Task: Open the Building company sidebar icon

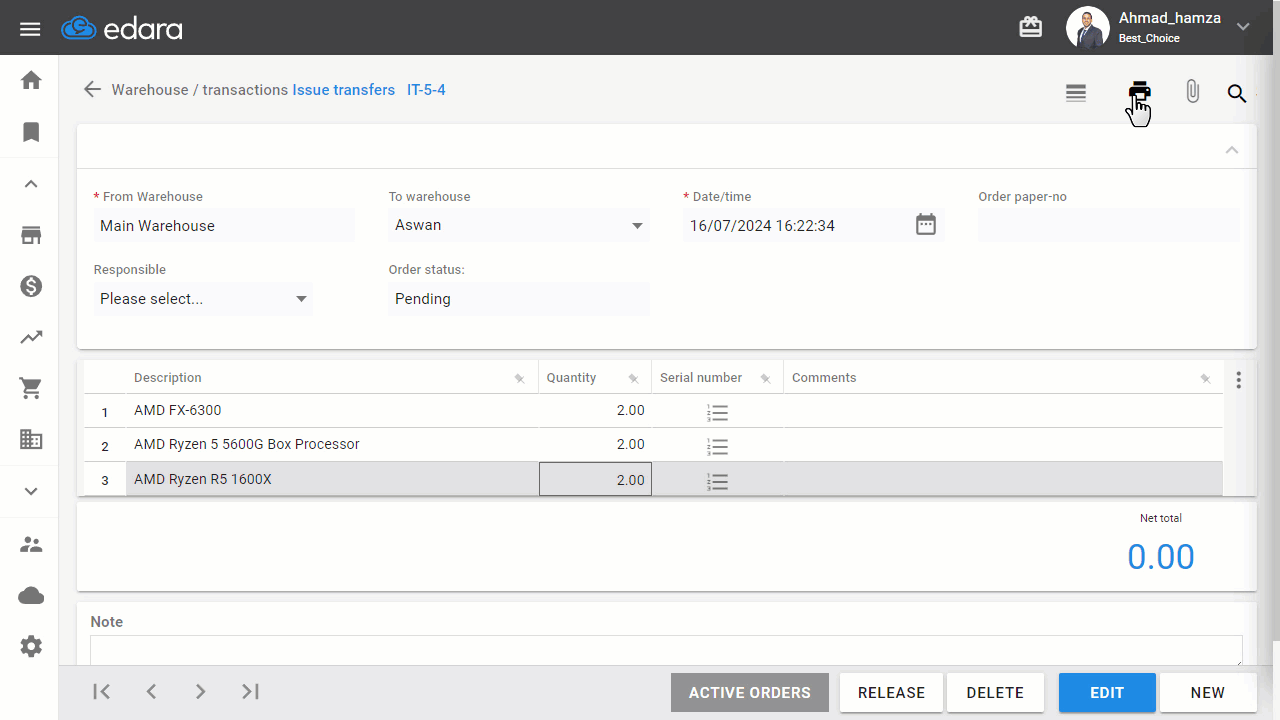Action: coord(31,439)
